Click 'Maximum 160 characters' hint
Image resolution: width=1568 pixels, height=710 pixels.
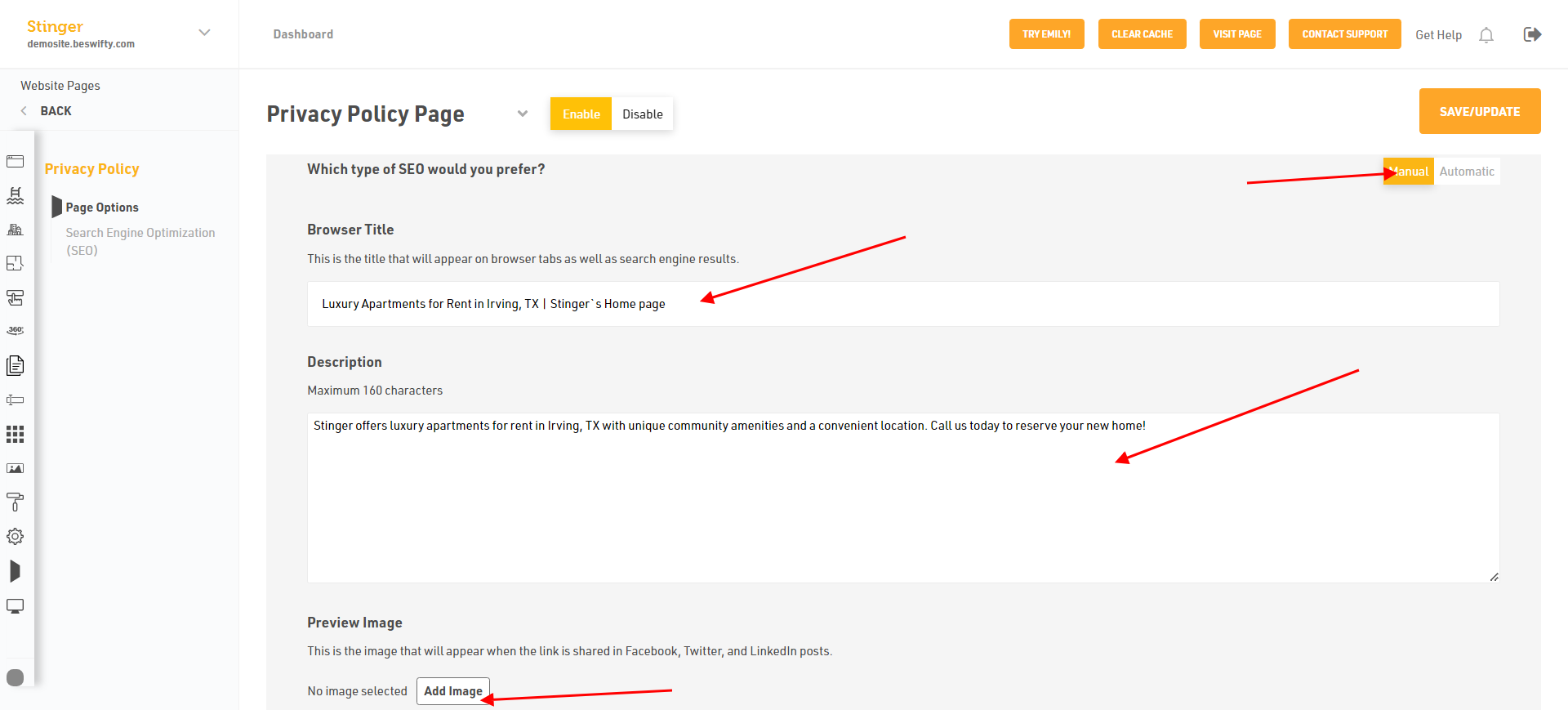click(x=375, y=391)
